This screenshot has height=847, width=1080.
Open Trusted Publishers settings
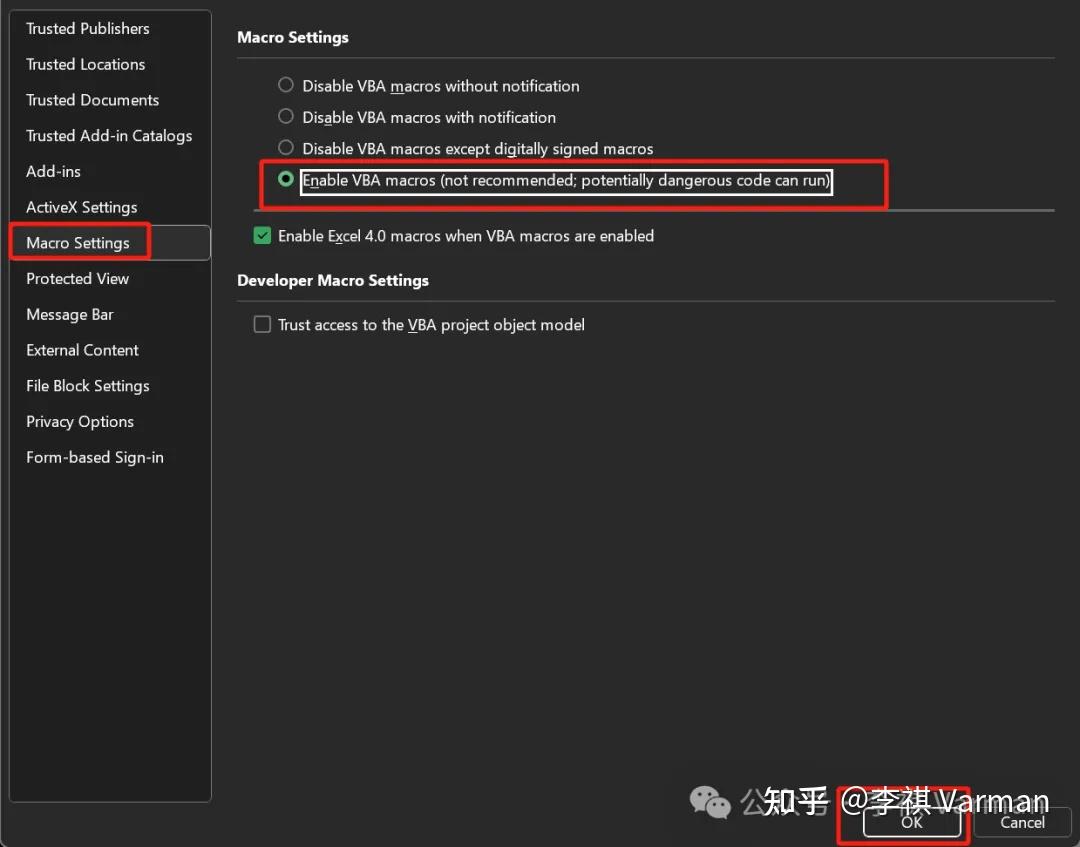point(88,28)
